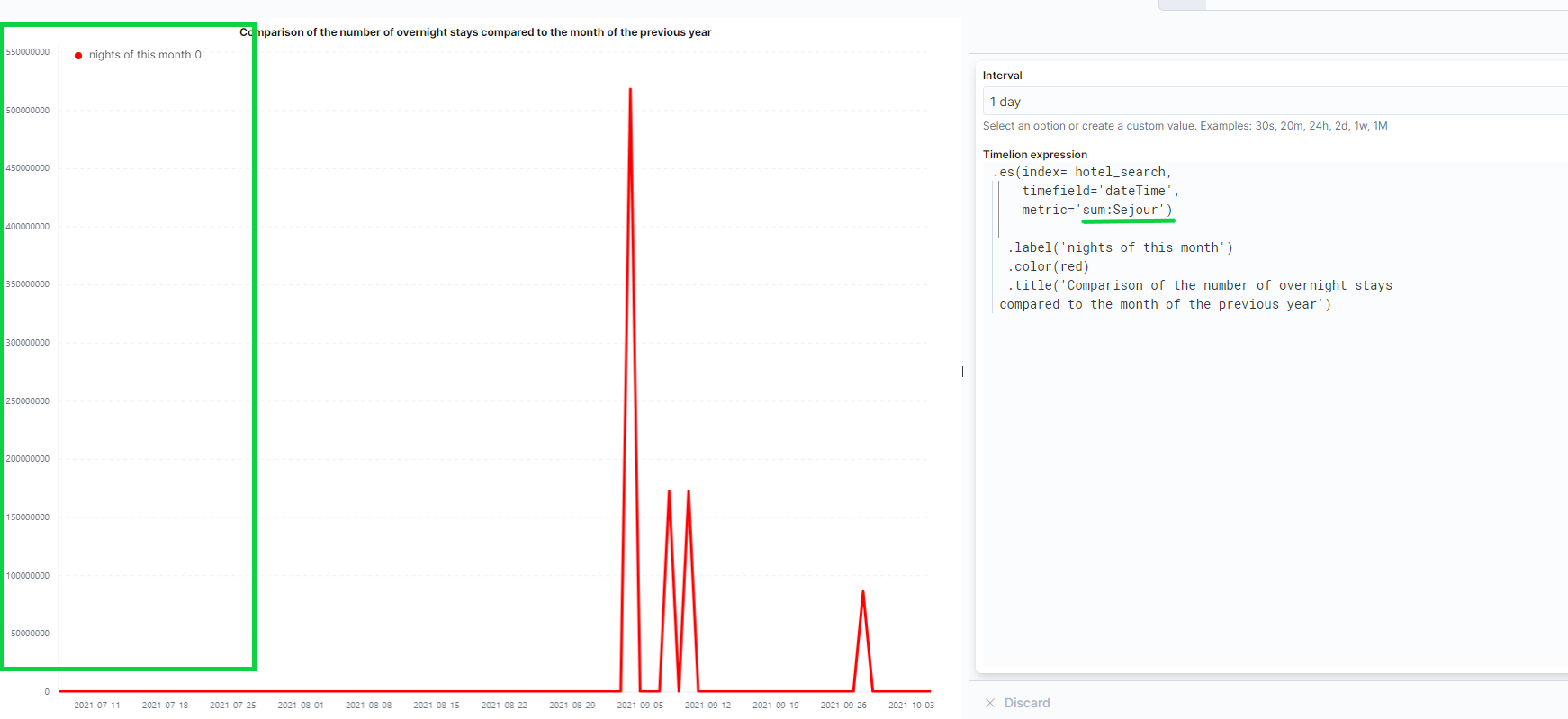Click the timefield='dateTime' expression line
The image size is (1568, 719).
(x=1100, y=191)
